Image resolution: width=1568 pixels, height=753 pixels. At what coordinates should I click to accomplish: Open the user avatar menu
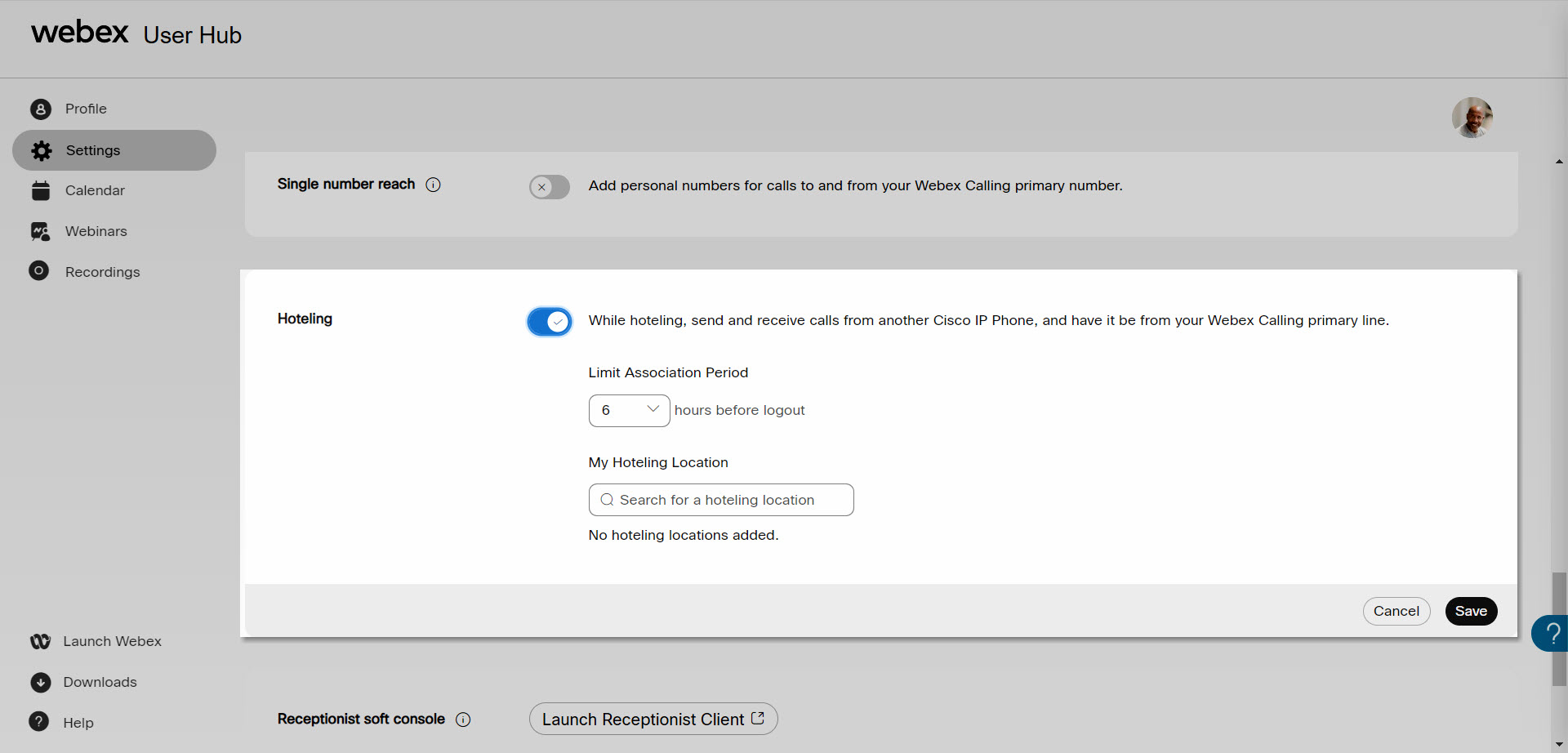pos(1472,118)
